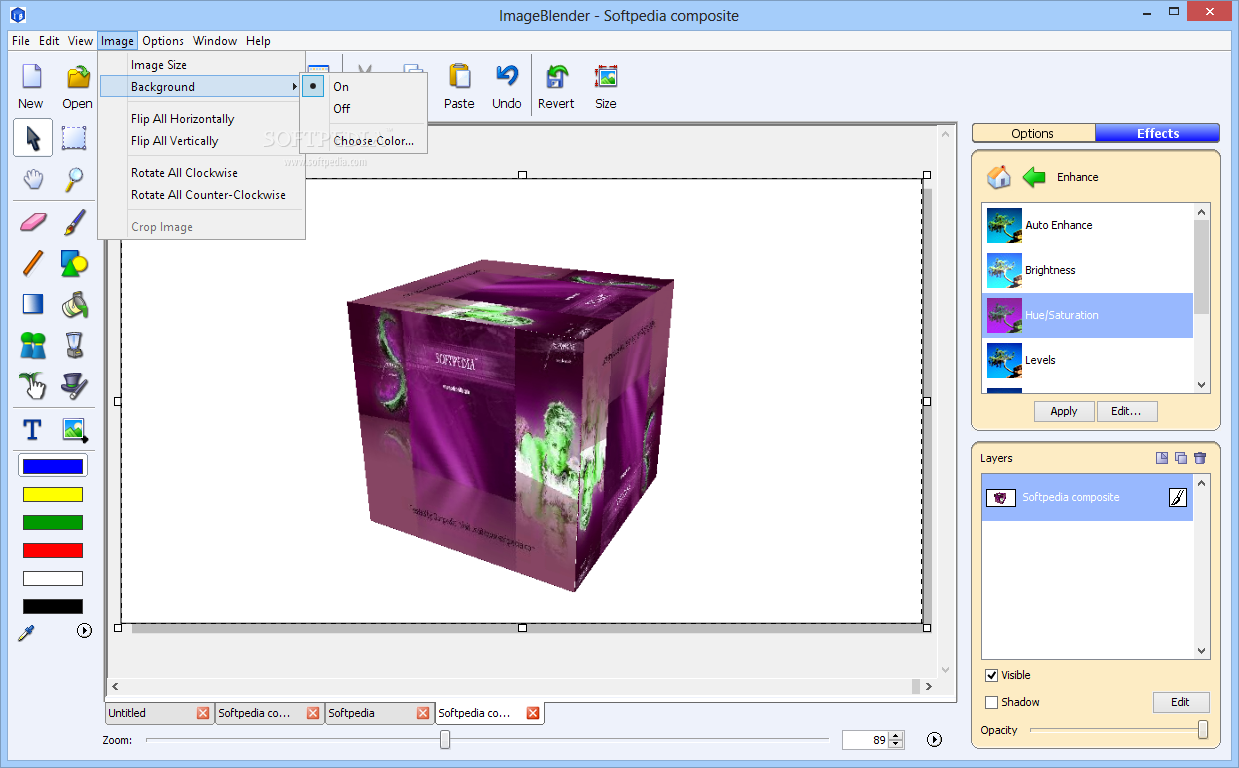Click the home icon in Effects panel
The width and height of the screenshot is (1239, 768).
(x=998, y=177)
